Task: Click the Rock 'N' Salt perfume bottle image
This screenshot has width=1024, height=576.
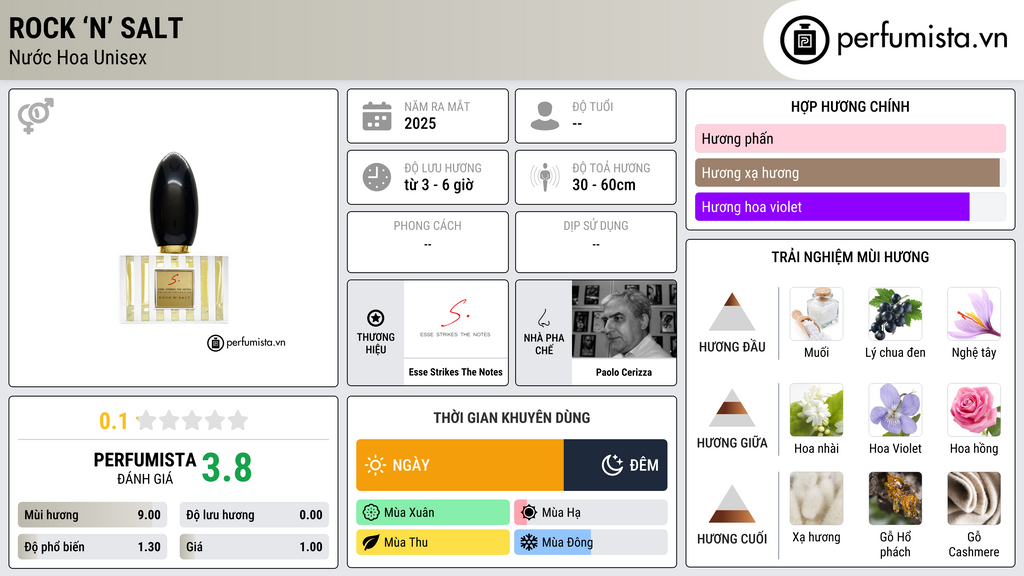Action: pyautogui.click(x=174, y=238)
